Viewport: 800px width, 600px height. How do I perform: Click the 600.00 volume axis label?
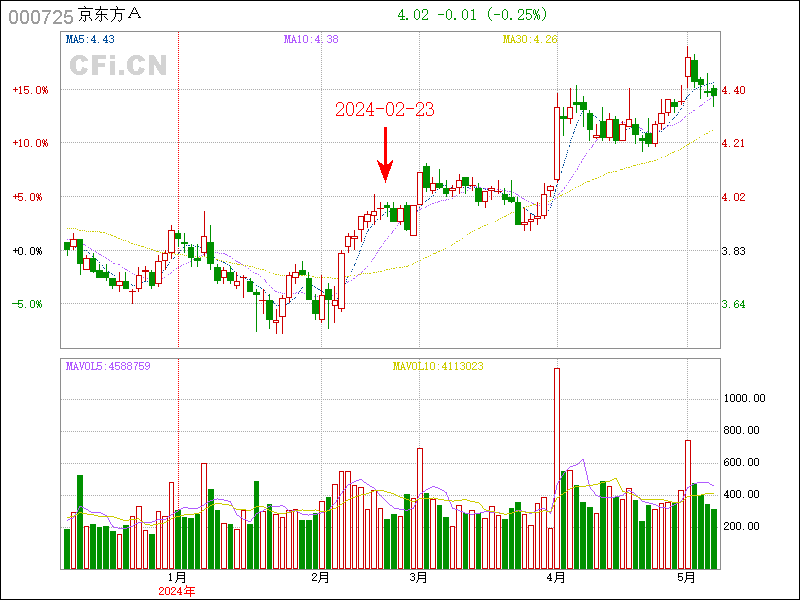(x=741, y=463)
